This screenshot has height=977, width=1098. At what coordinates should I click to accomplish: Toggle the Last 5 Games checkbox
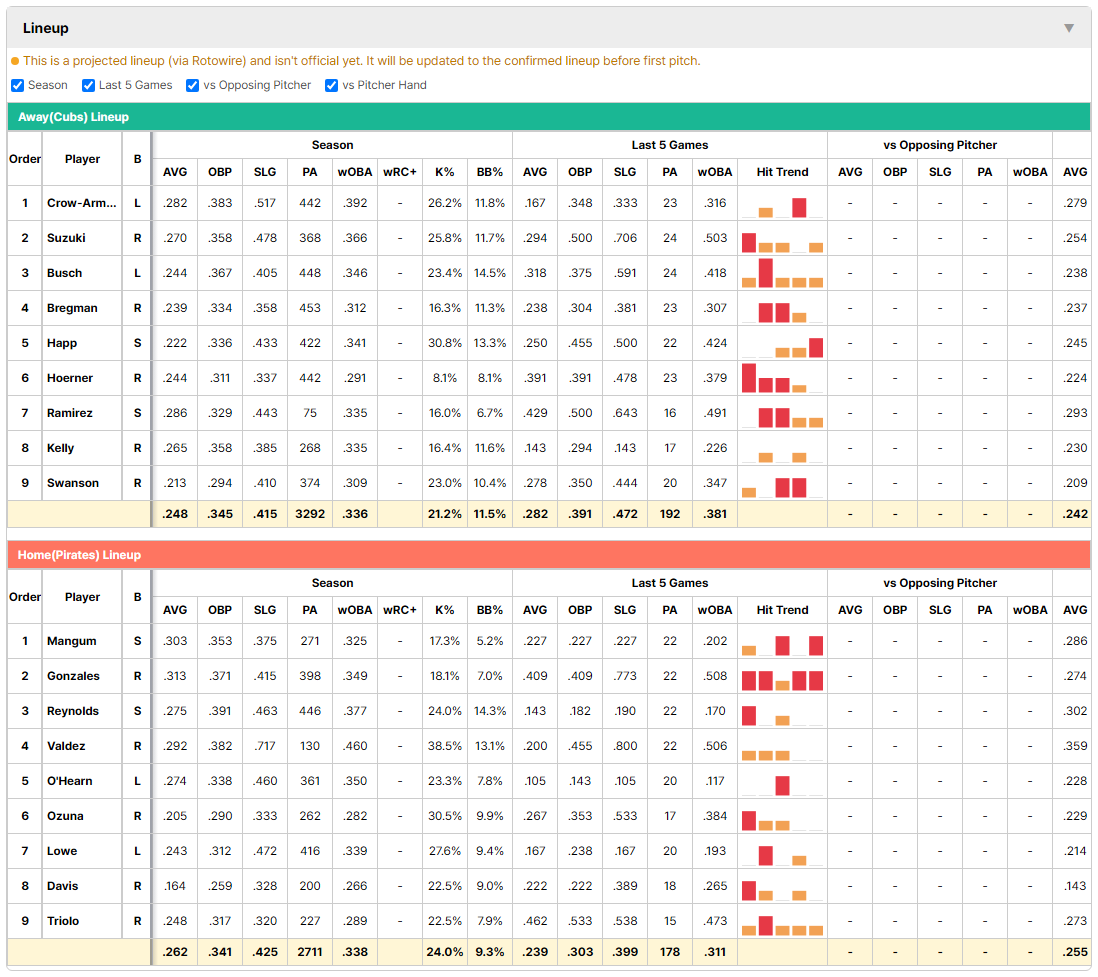point(88,85)
